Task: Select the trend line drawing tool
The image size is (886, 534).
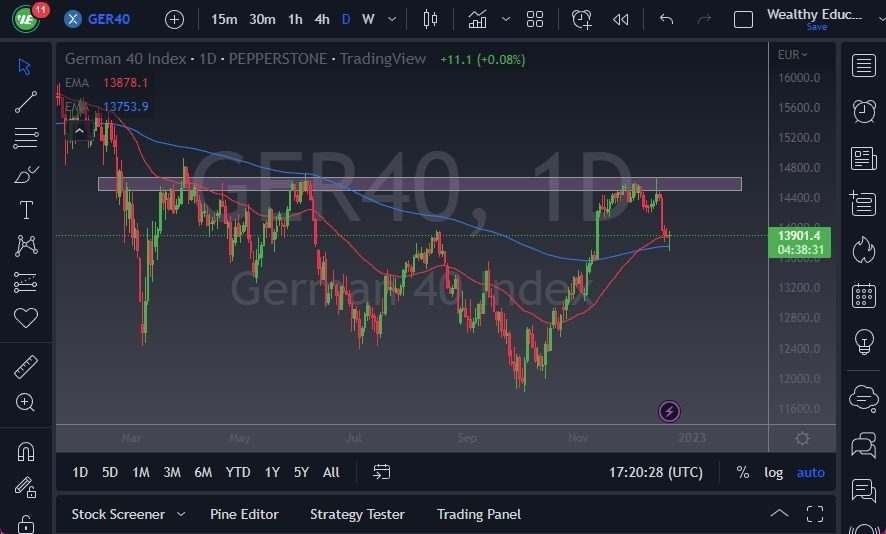Action: [25, 102]
